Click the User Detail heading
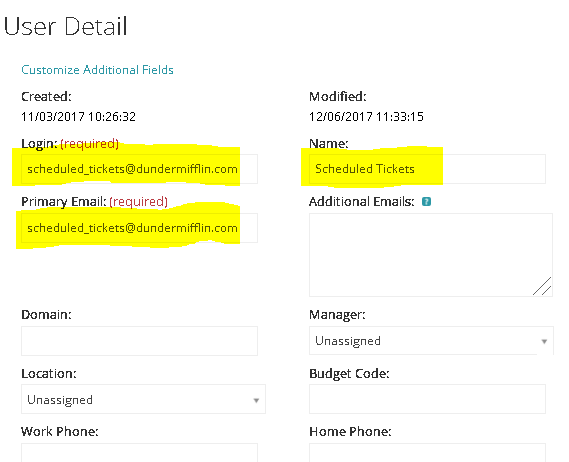 click(65, 26)
